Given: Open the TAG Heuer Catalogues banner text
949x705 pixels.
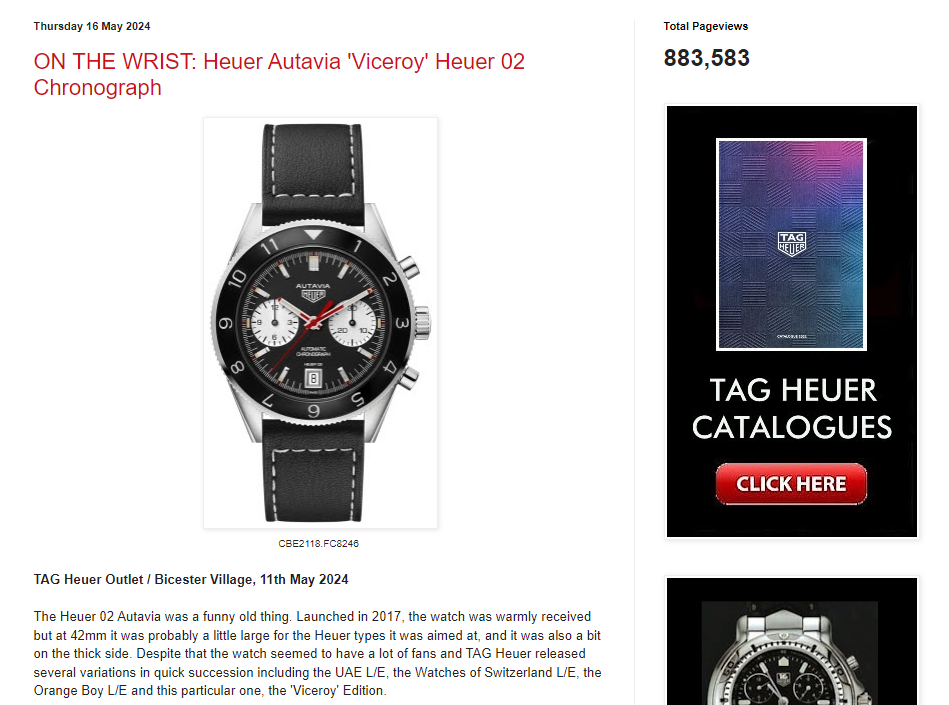Looking at the screenshot, I should (792, 408).
